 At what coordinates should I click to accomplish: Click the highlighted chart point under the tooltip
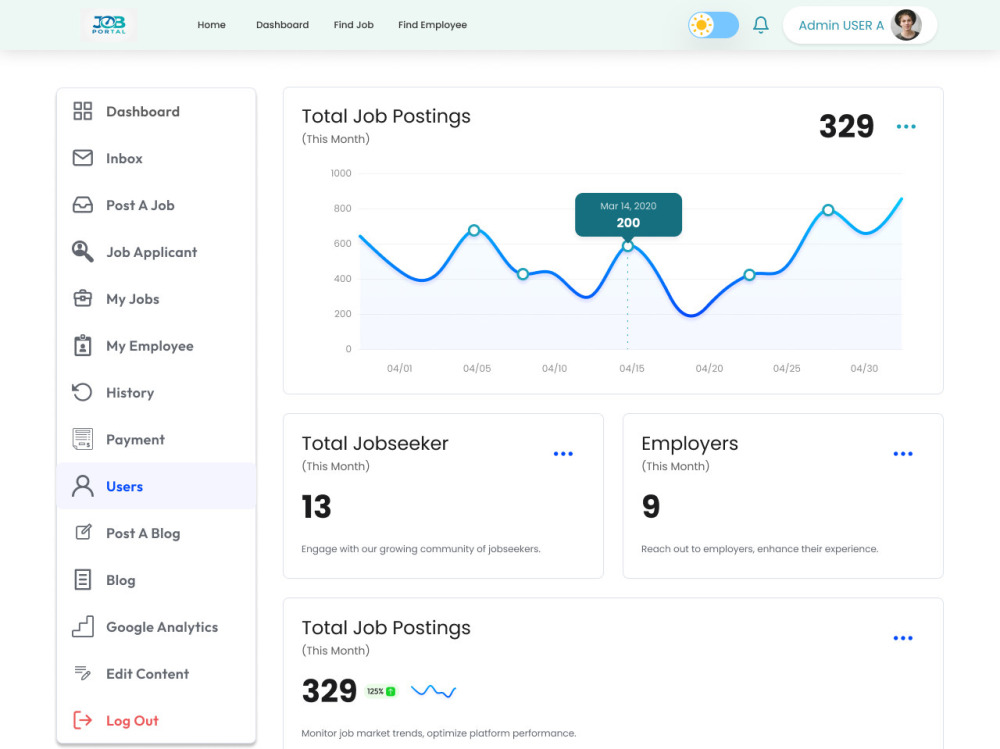[x=628, y=246]
